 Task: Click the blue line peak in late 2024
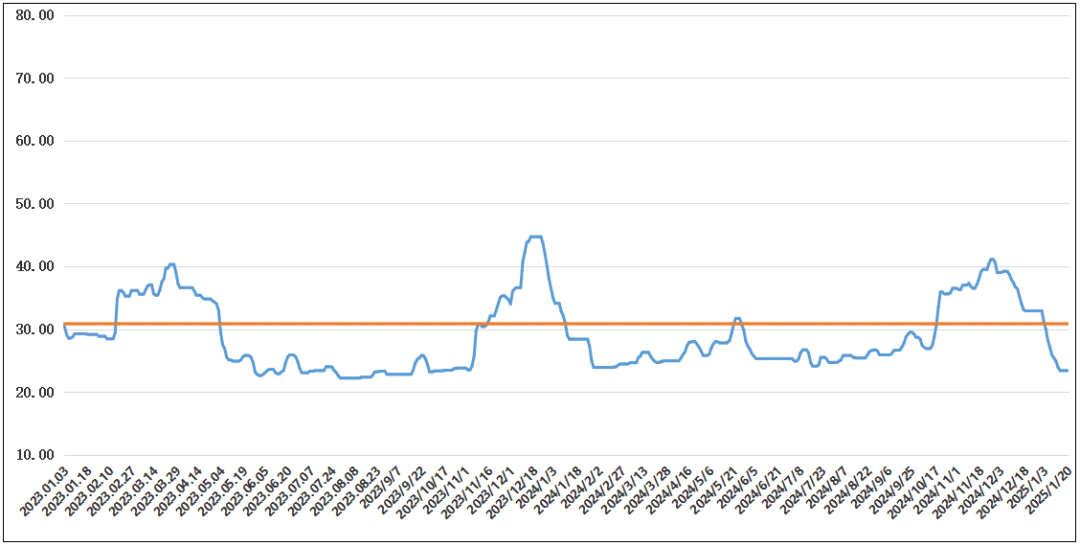click(991, 259)
